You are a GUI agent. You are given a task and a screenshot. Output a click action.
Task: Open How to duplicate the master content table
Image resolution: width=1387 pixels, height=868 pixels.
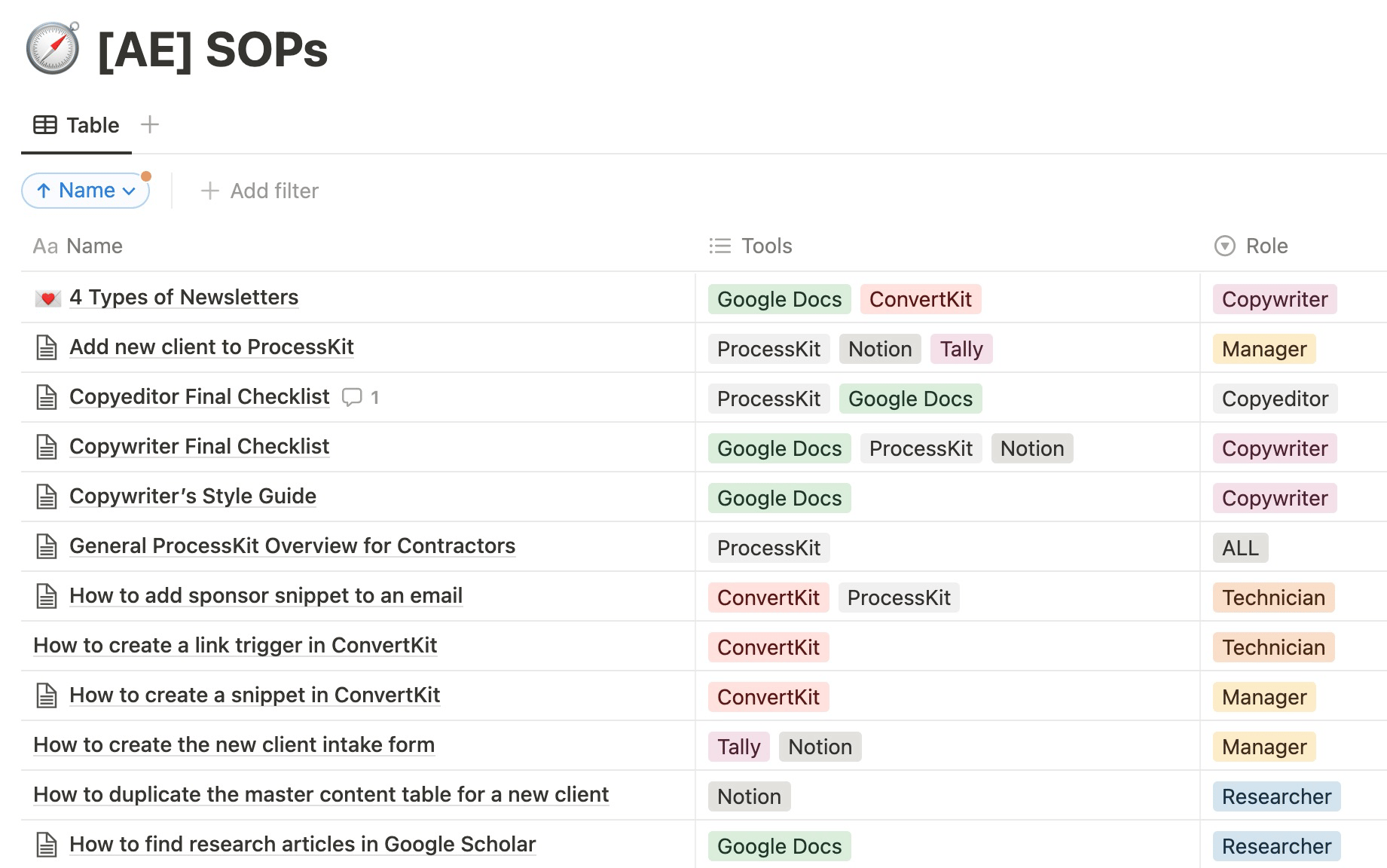click(x=321, y=795)
